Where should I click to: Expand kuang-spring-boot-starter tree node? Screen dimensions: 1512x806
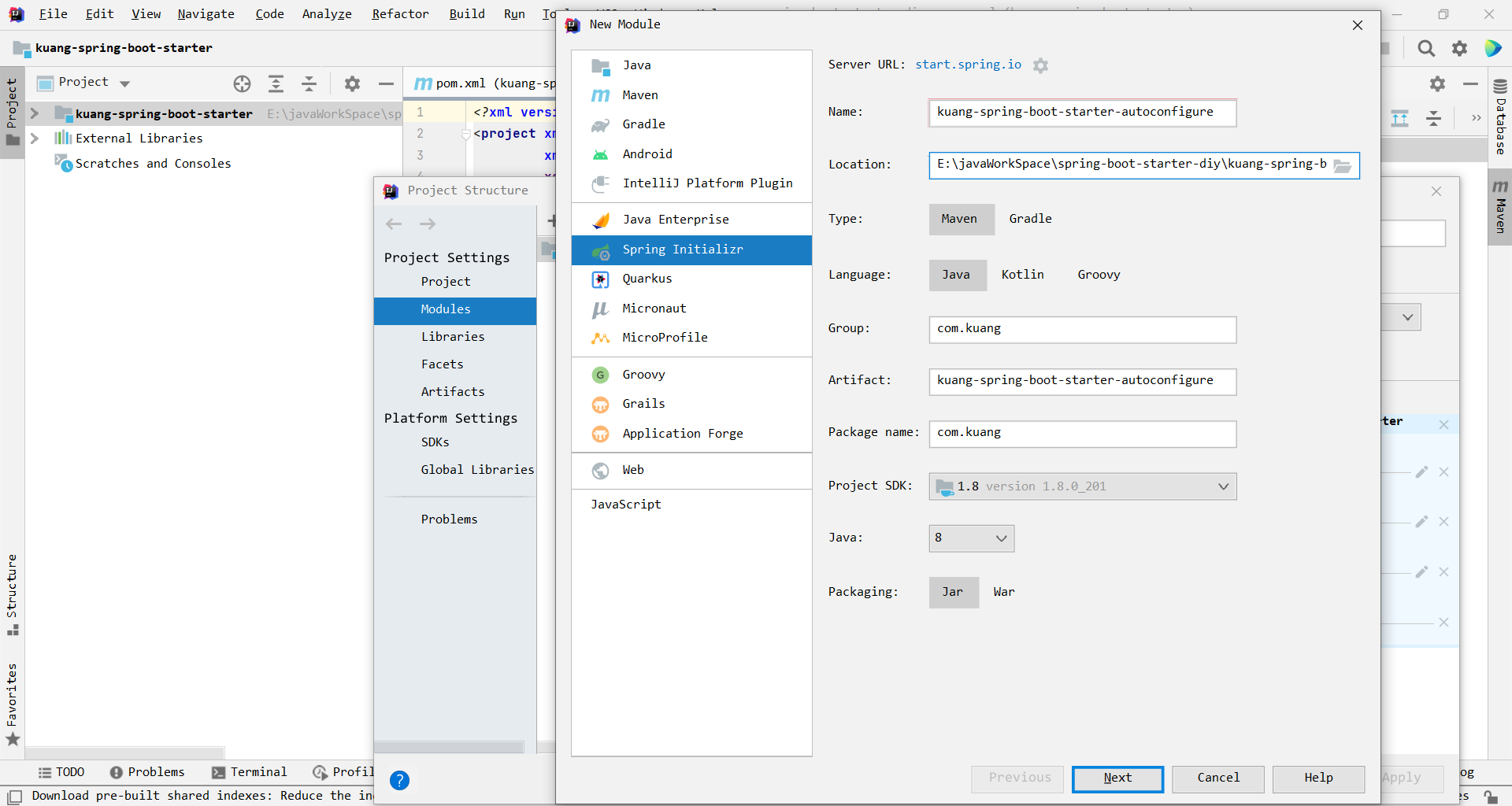[x=35, y=114]
